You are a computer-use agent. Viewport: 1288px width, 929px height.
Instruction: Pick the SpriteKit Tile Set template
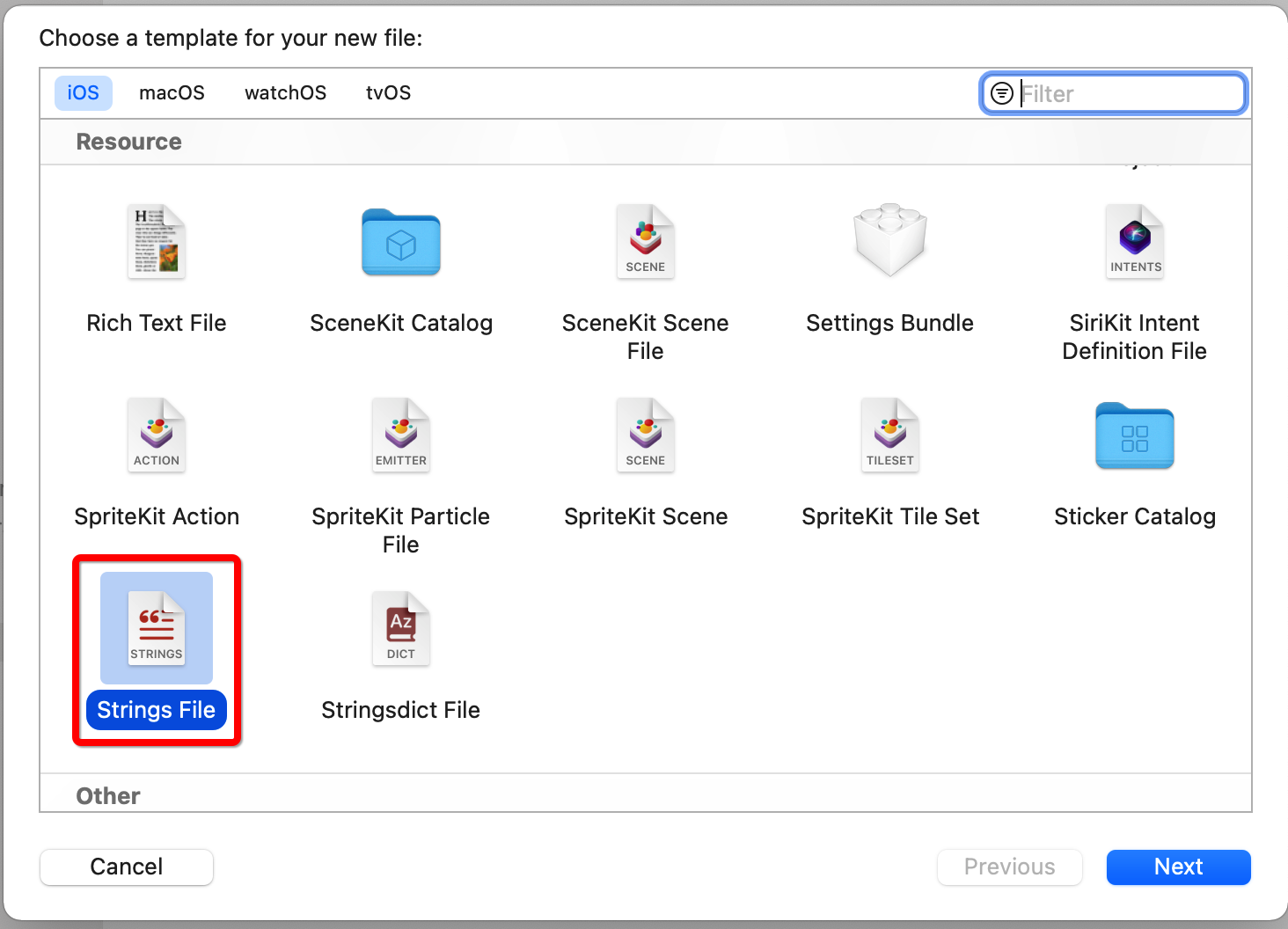point(889,457)
